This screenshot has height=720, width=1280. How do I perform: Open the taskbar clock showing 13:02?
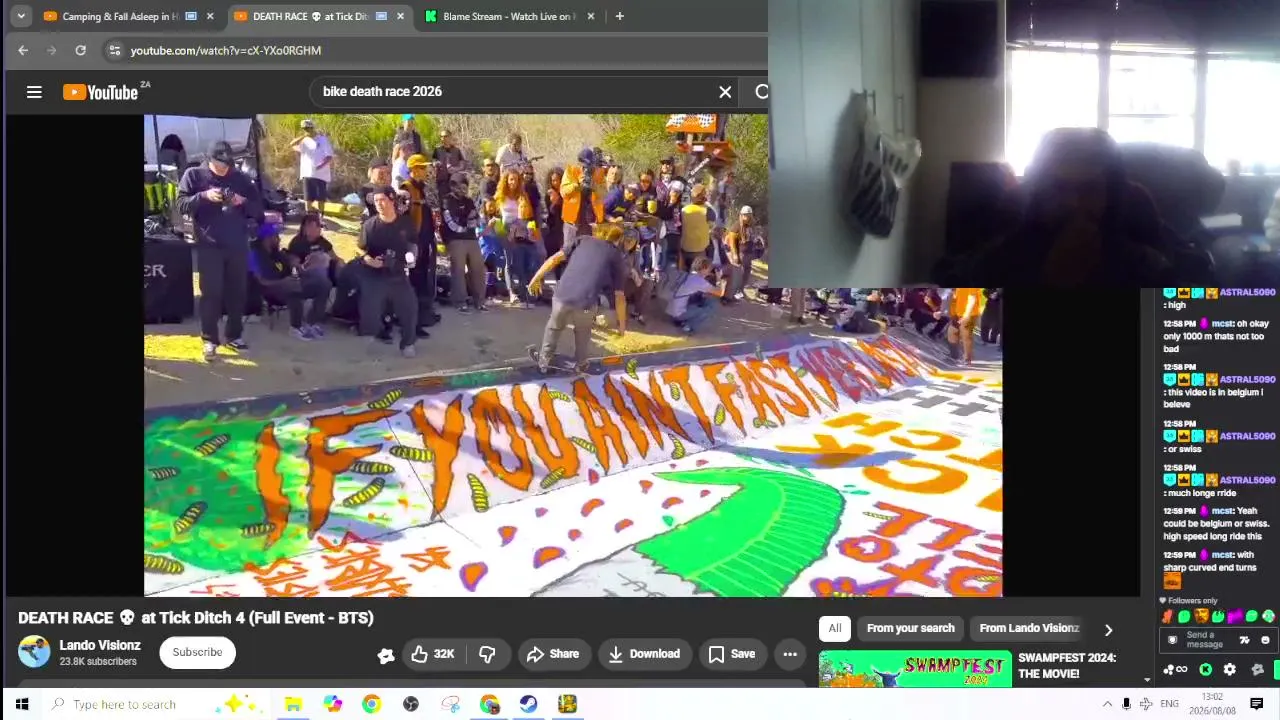[1212, 704]
